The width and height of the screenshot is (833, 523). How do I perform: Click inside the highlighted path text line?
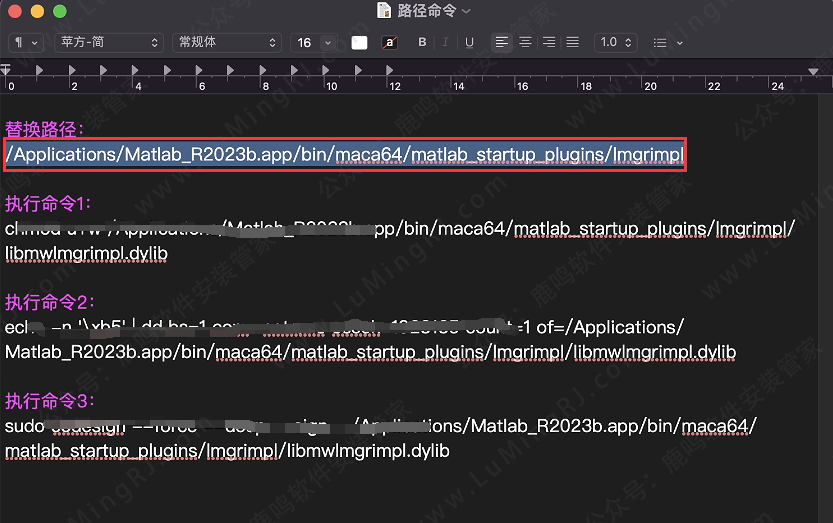pos(344,155)
